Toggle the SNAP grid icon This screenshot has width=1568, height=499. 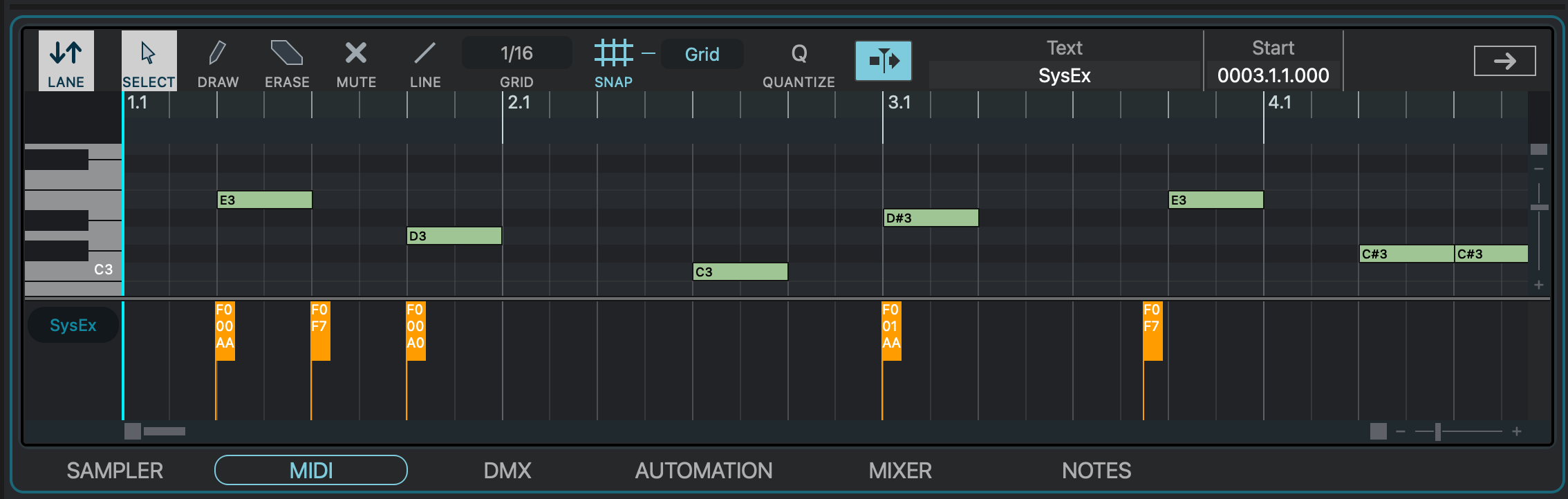click(x=613, y=53)
